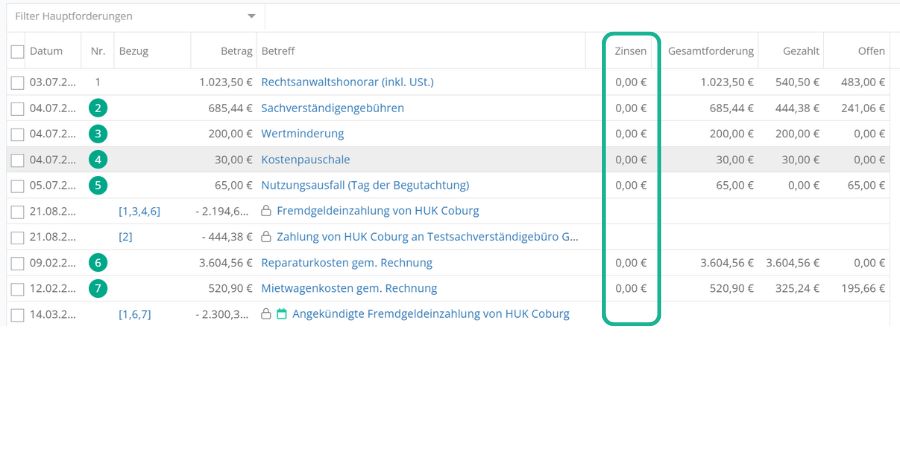Viewport: 900px width, 450px height.
Task: Click the green number 4 badge
Action: pyautogui.click(x=98, y=159)
